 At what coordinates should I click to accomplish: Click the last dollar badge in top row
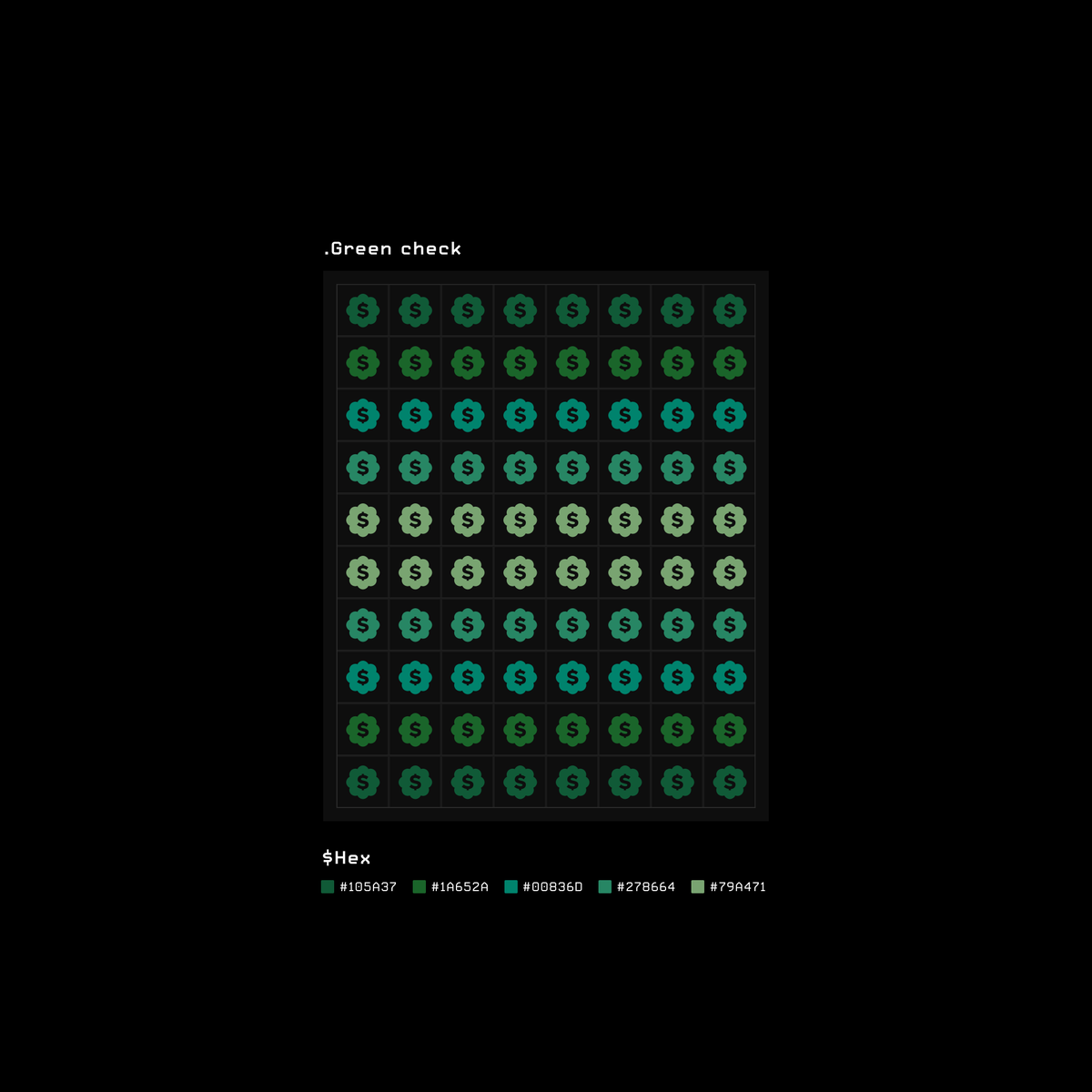(x=730, y=310)
